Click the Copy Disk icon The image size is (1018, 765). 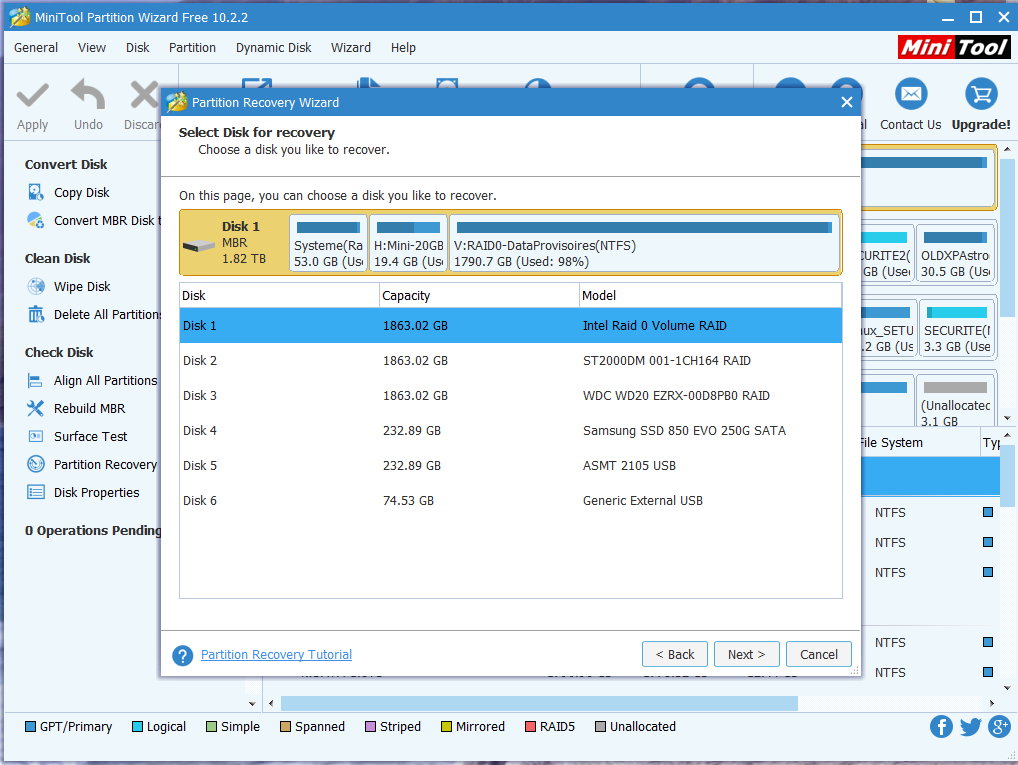pyautogui.click(x=35, y=192)
